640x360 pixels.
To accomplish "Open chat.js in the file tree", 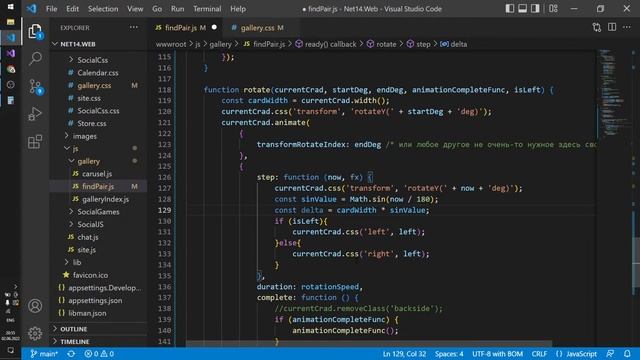I will click(88, 237).
